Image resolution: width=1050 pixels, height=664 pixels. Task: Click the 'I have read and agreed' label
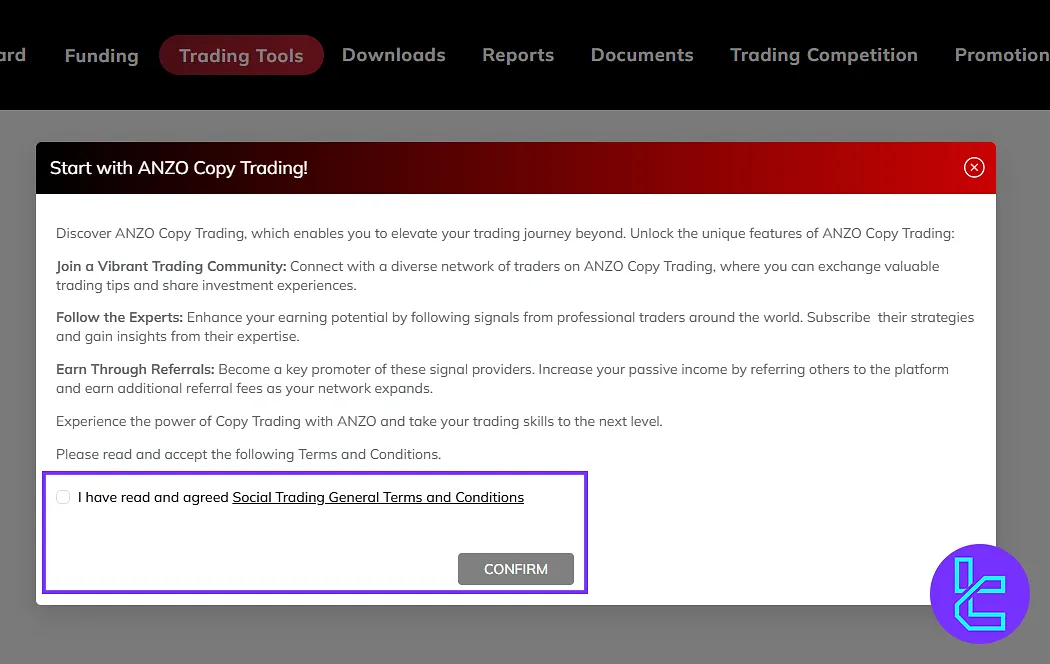(x=153, y=497)
